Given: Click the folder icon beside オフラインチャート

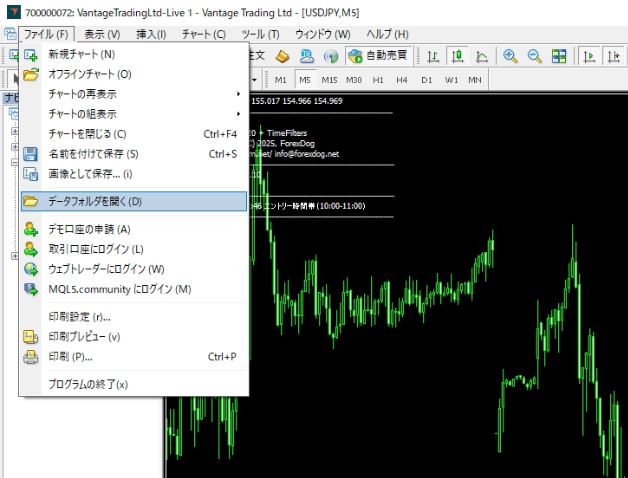Looking at the screenshot, I should [x=31, y=75].
